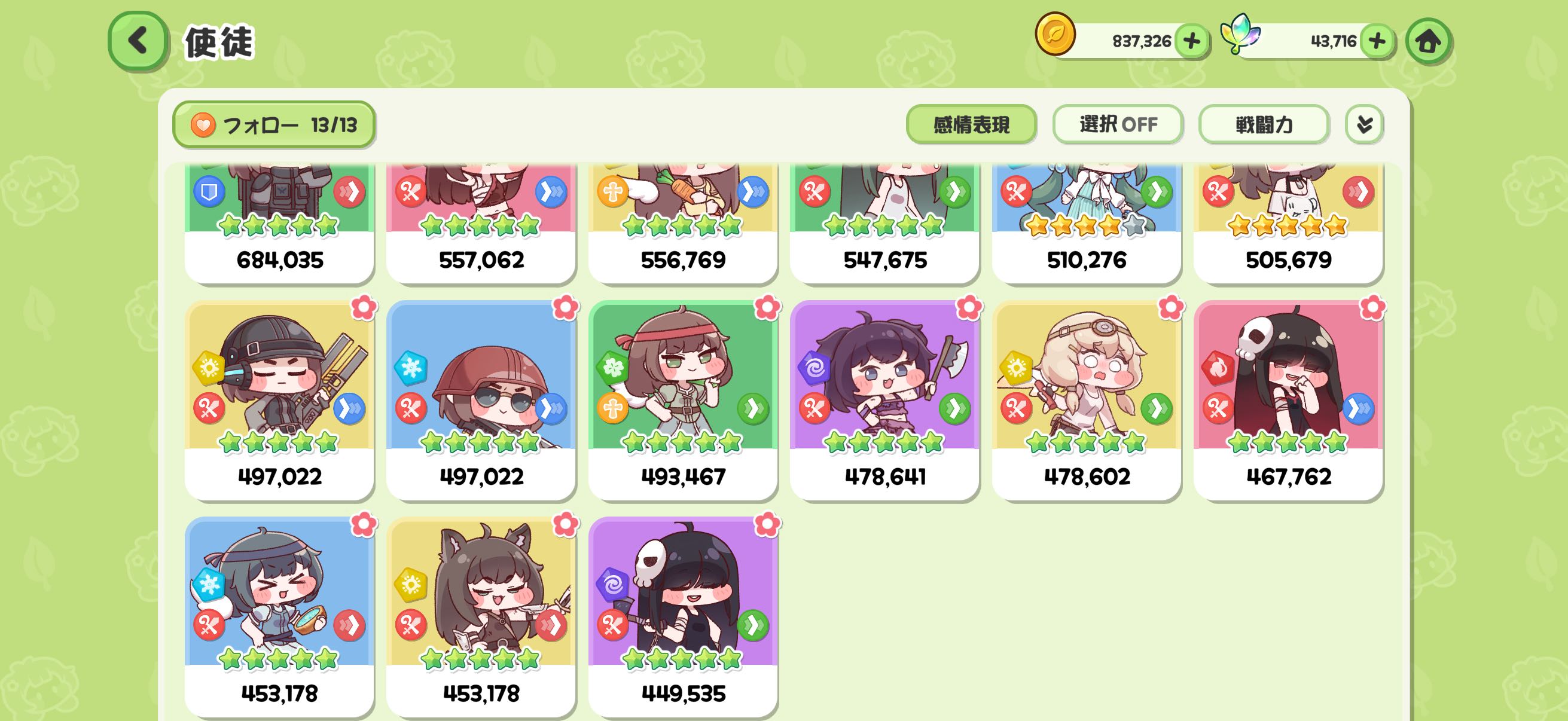Click the skull character's fire element badge
1568x721 pixels.
pyautogui.click(x=1218, y=368)
